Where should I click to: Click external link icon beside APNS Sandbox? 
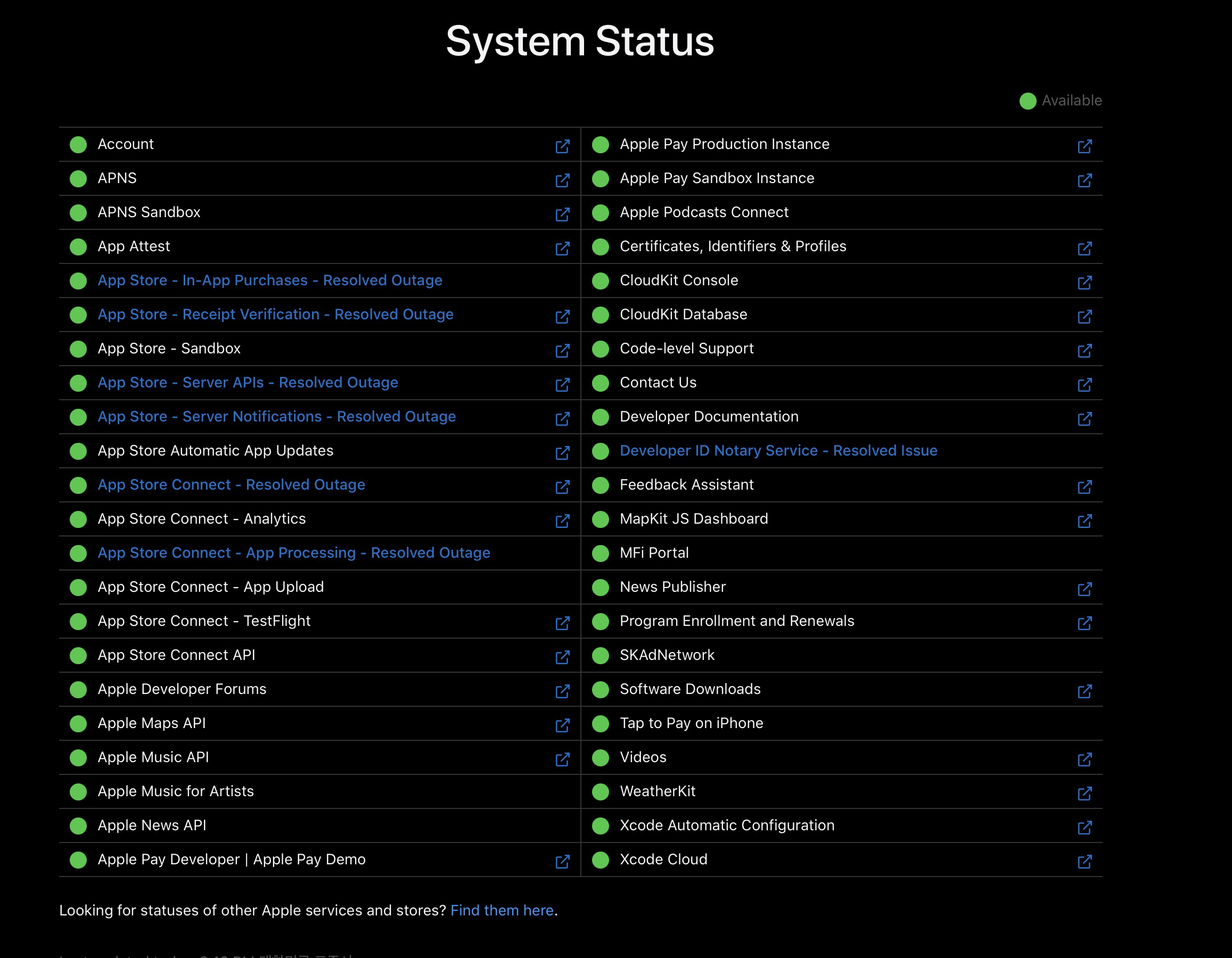tap(562, 214)
